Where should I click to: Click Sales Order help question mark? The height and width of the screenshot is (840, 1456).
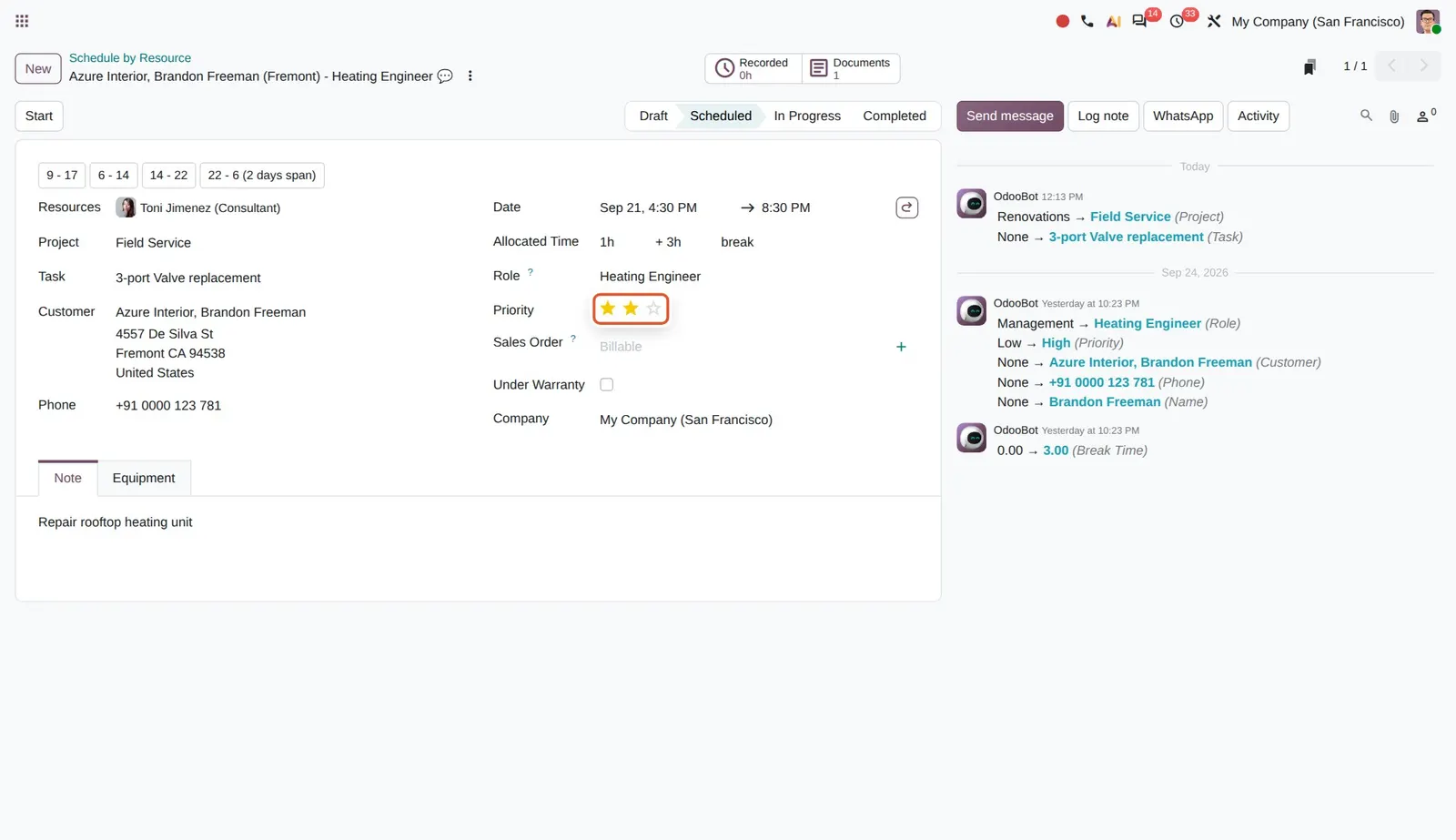click(573, 339)
